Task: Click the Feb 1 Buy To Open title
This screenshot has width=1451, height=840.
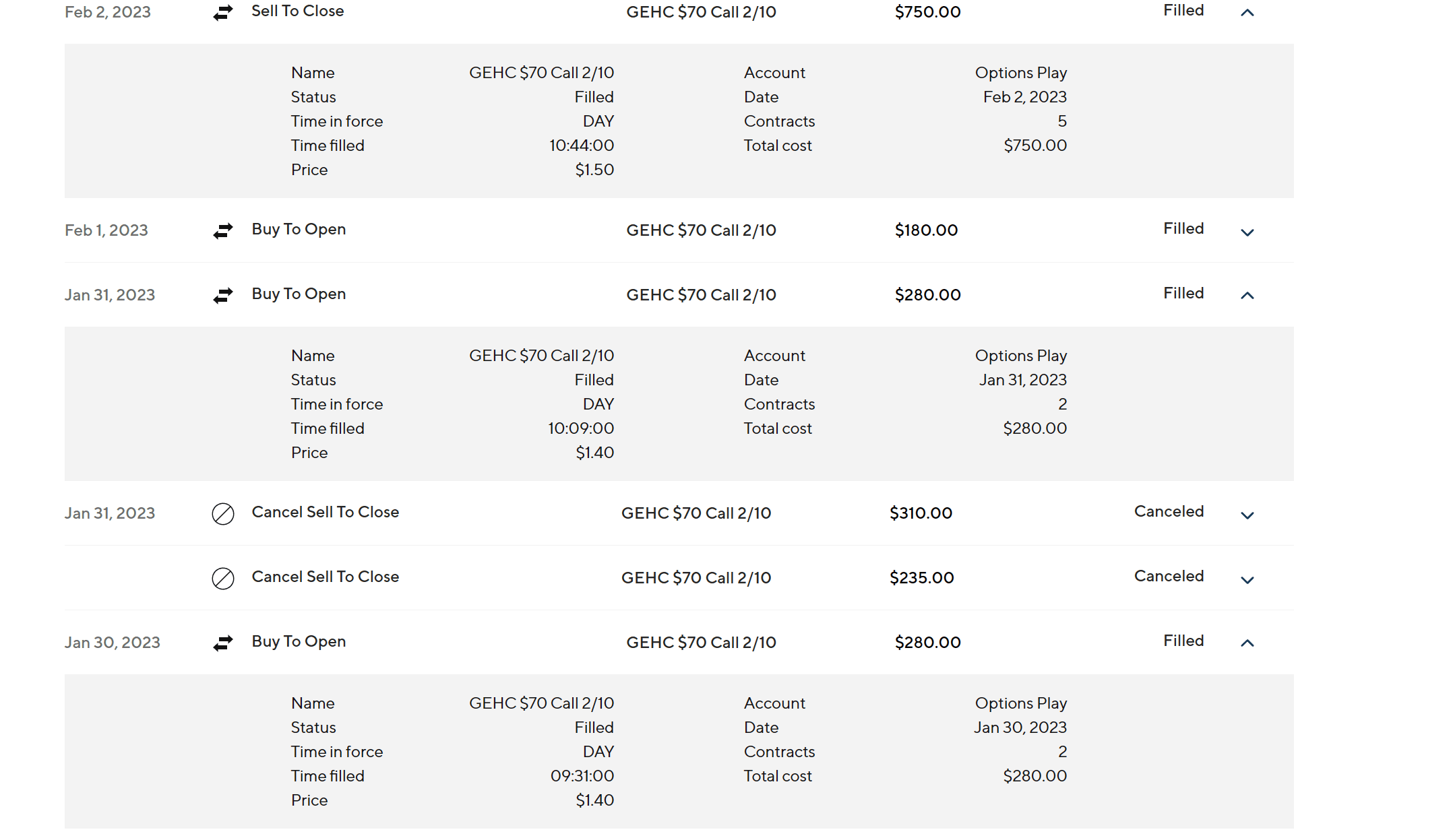Action: click(299, 229)
